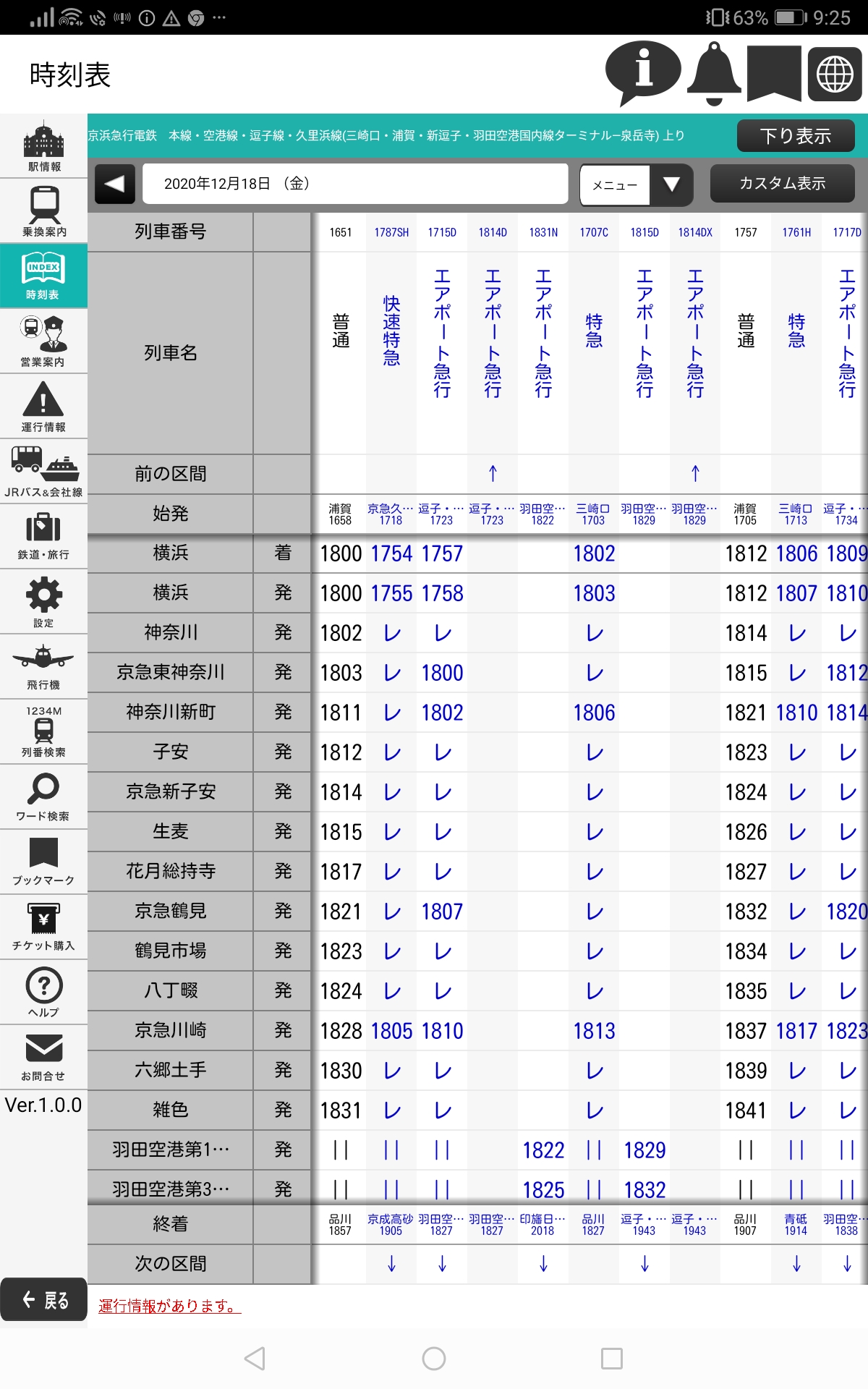Select train number 1707C column header

594,232
